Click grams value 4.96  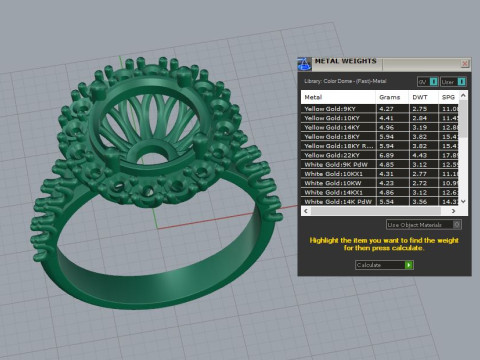386,127
